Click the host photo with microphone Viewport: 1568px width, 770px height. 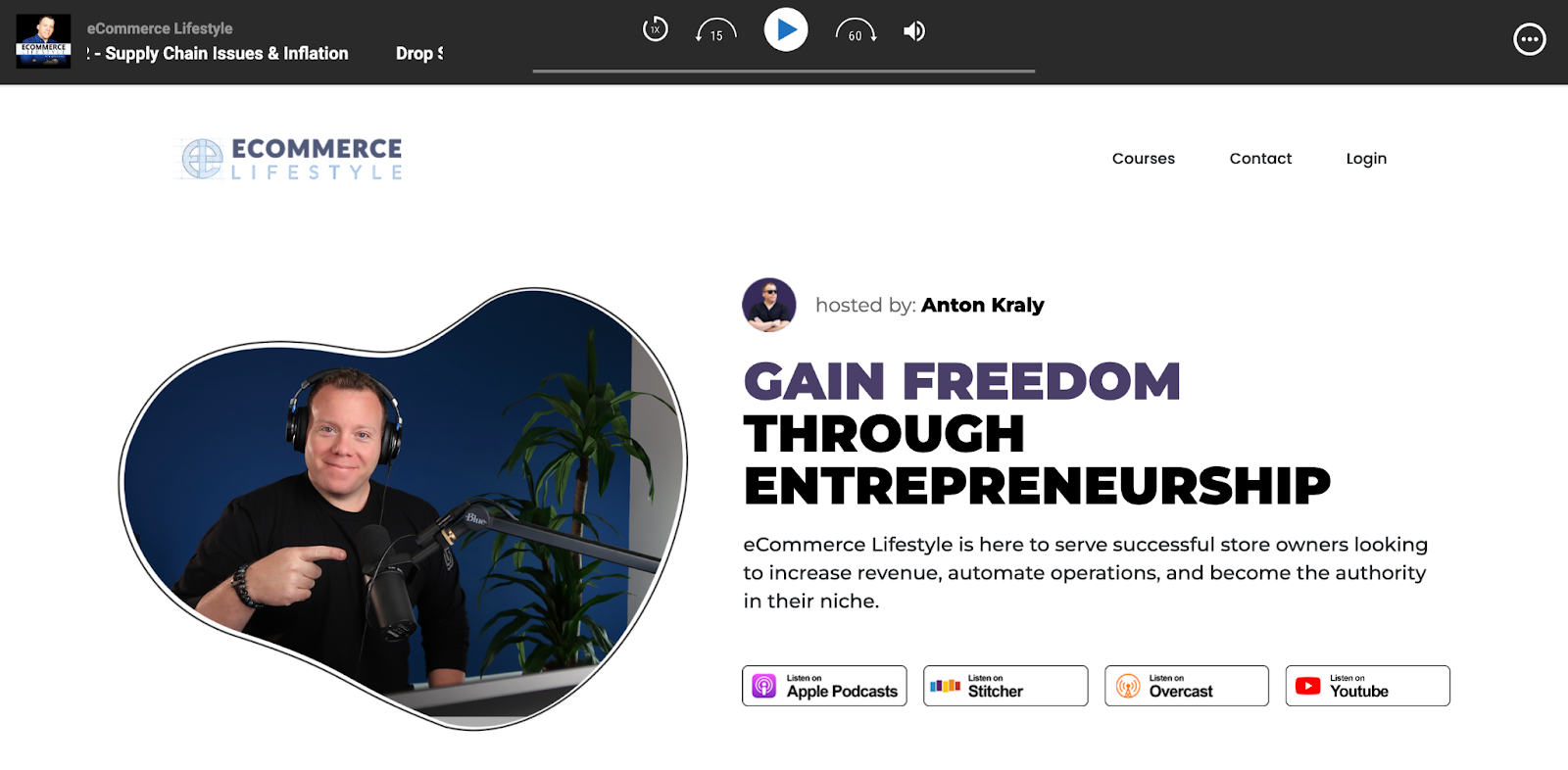403,508
